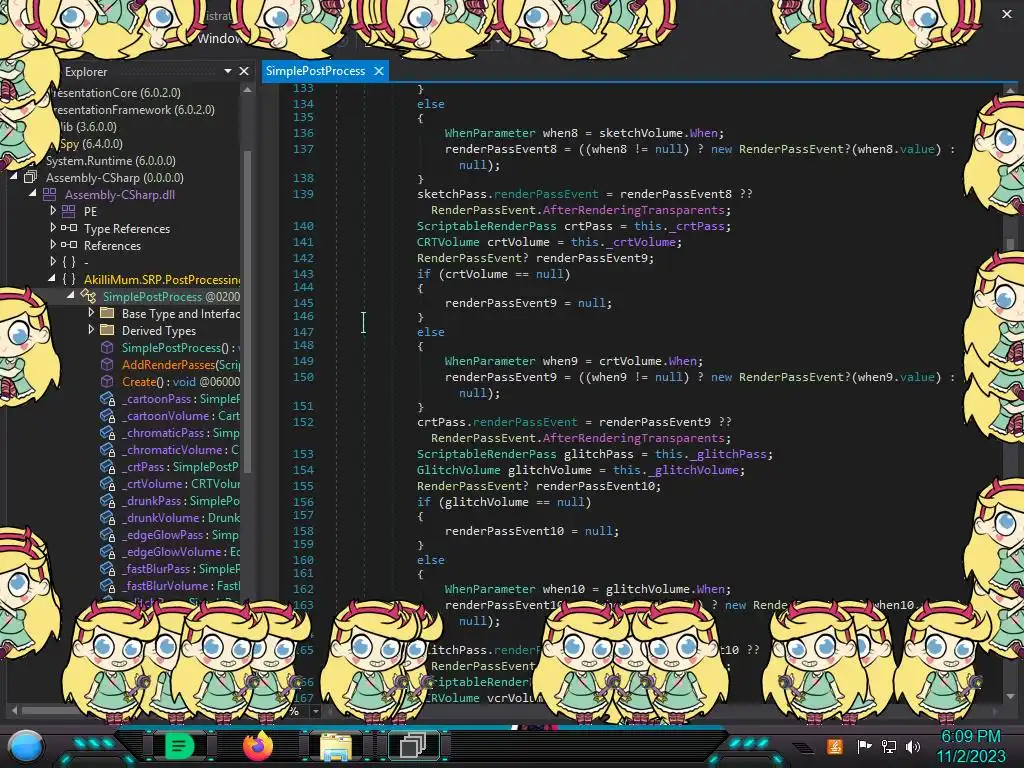Select the _drunkPass field entry
Screen dimensions: 1024x768
pyautogui.click(x=181, y=500)
